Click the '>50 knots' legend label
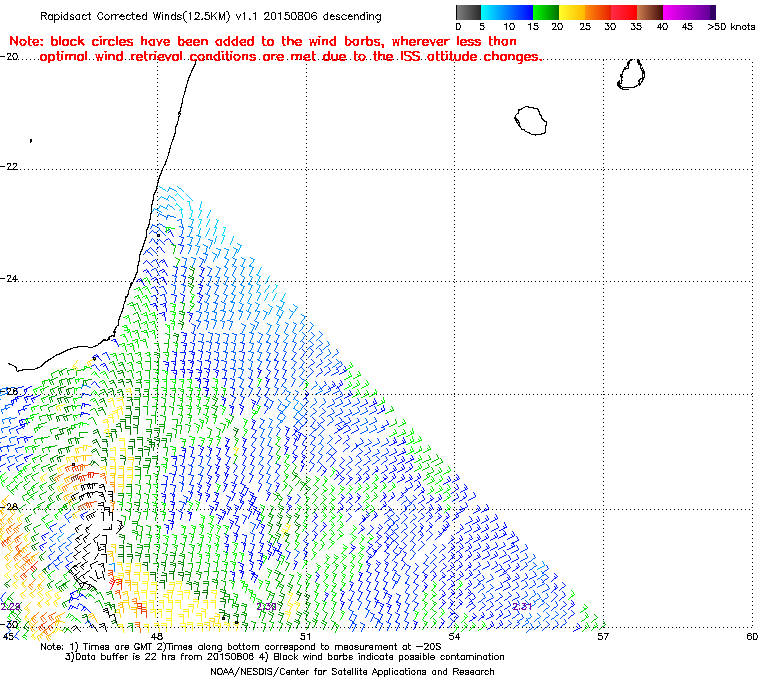The height and width of the screenshot is (688, 760). click(731, 27)
